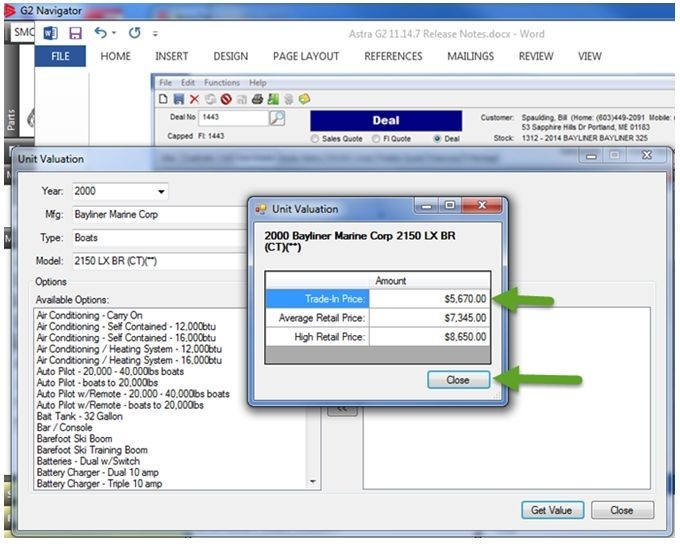Open the HOME ribbon tab
The height and width of the screenshot is (544, 680).
coord(115,56)
